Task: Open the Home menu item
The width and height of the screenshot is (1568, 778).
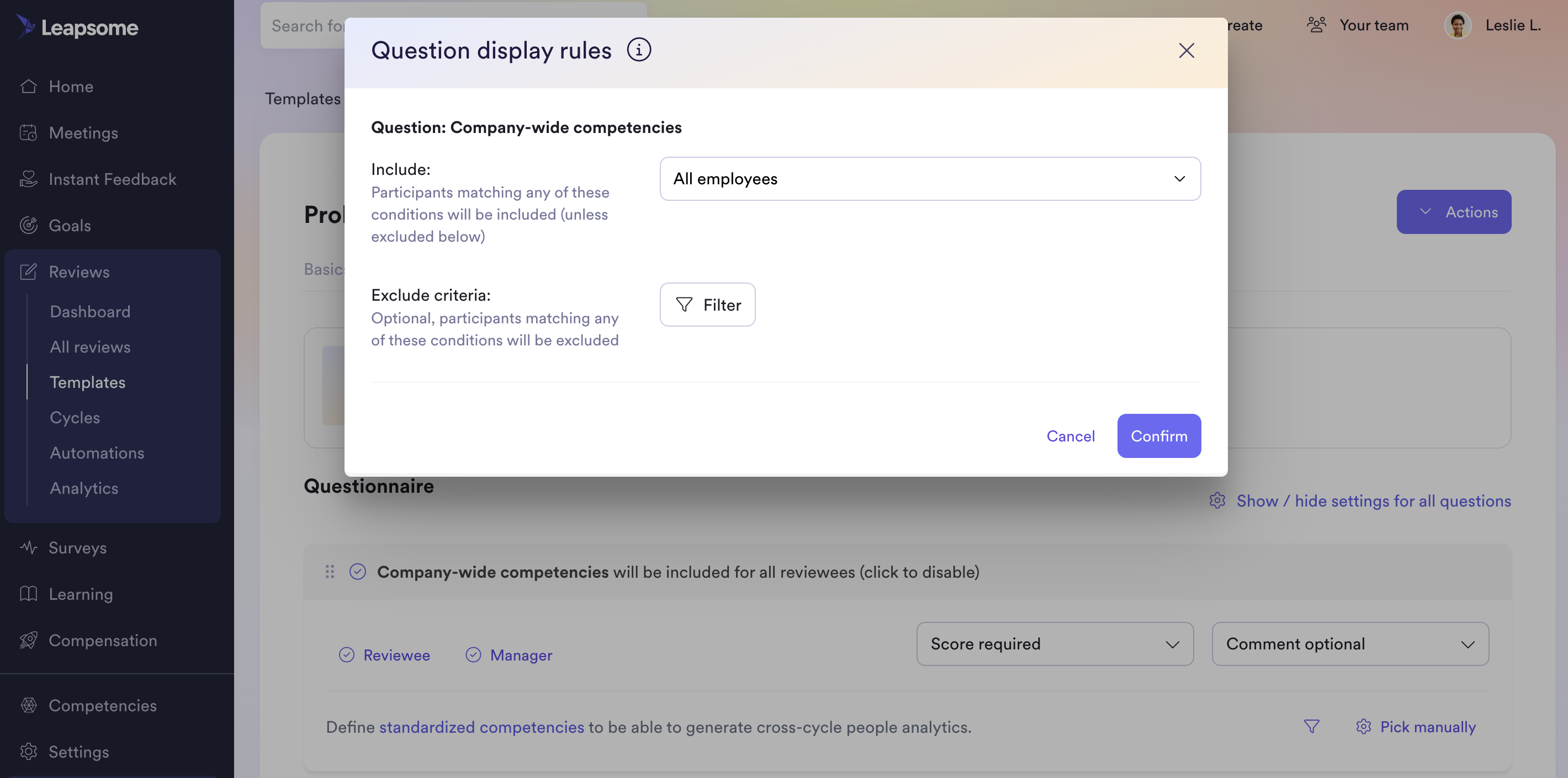Action: click(71, 87)
